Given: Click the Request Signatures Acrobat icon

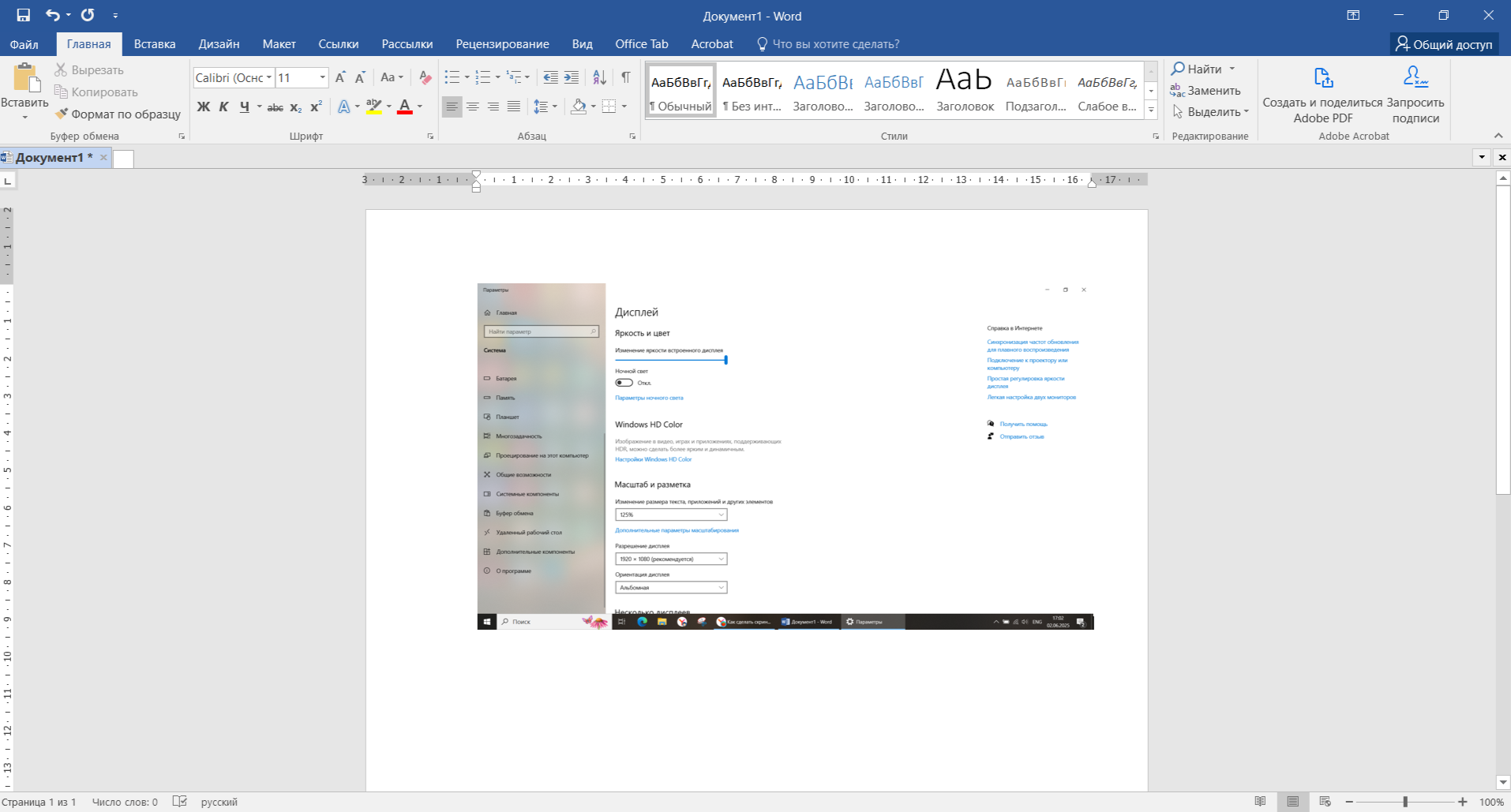Looking at the screenshot, I should tap(1415, 77).
